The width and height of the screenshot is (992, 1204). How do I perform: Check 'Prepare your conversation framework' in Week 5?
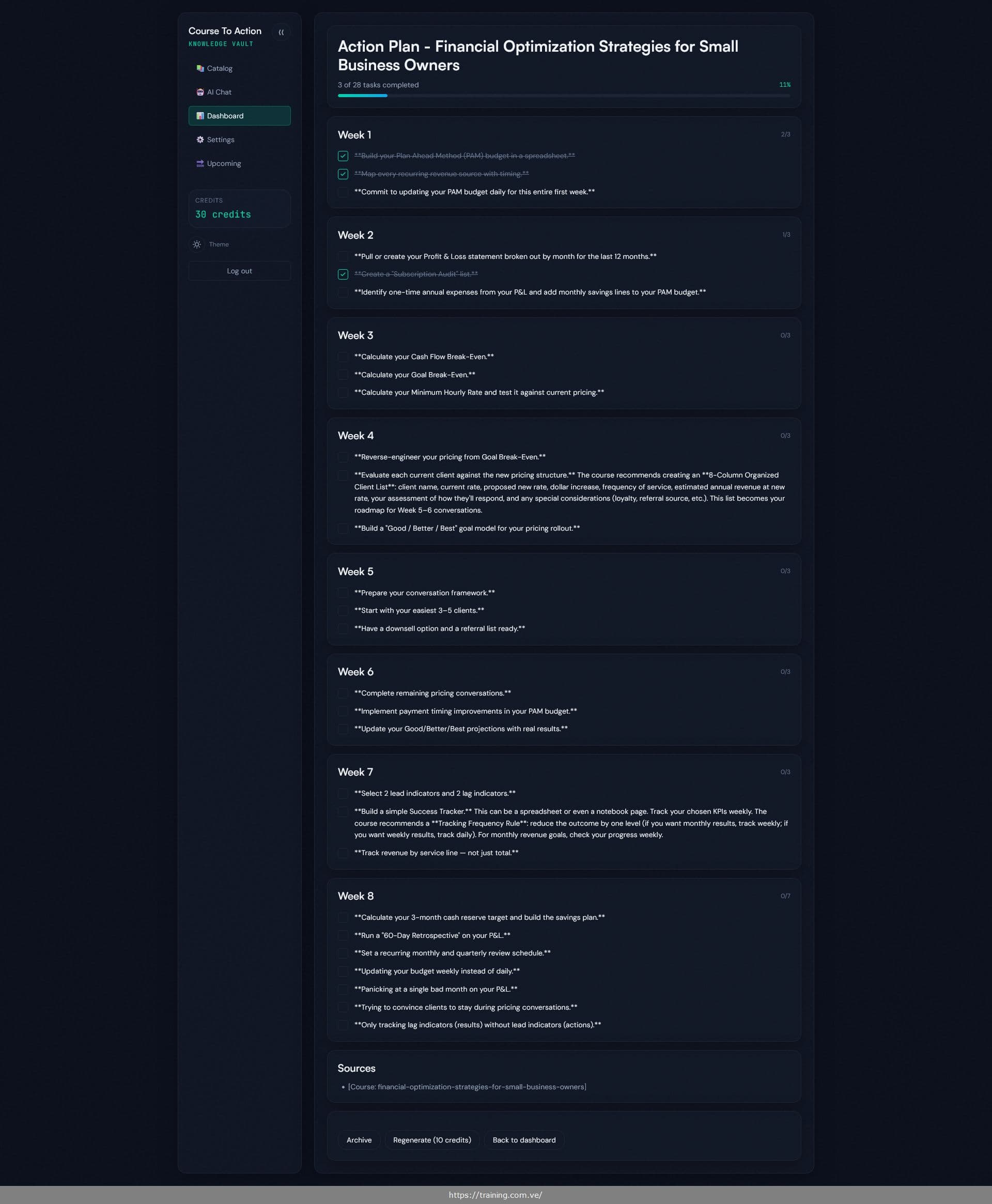click(343, 593)
